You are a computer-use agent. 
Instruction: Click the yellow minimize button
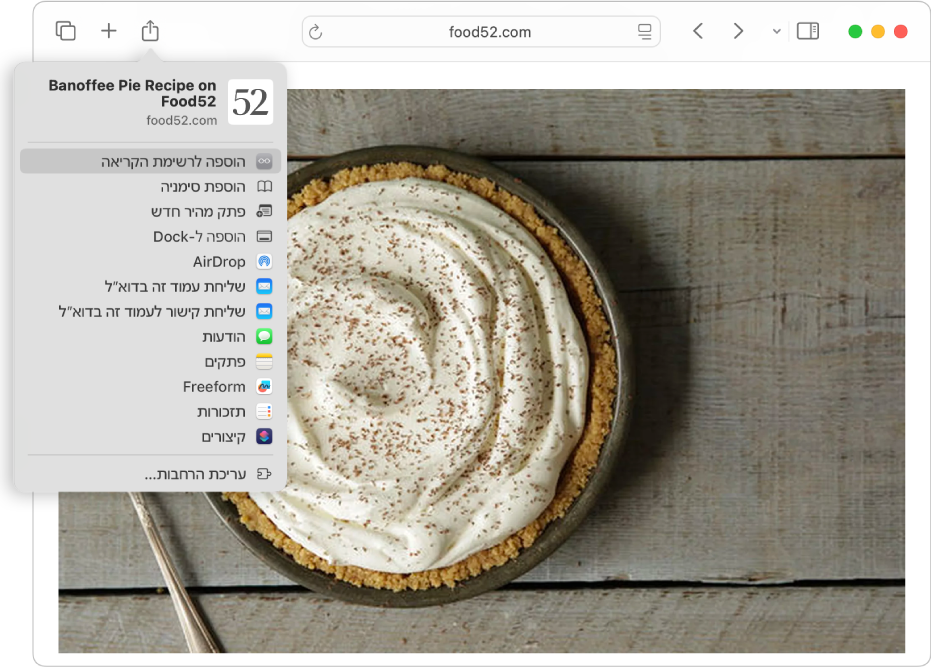(x=878, y=31)
